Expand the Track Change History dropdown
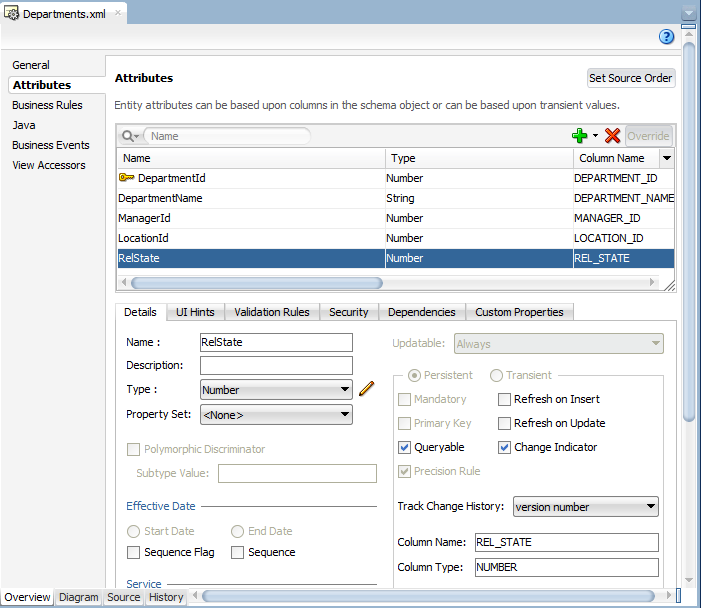 (585, 507)
